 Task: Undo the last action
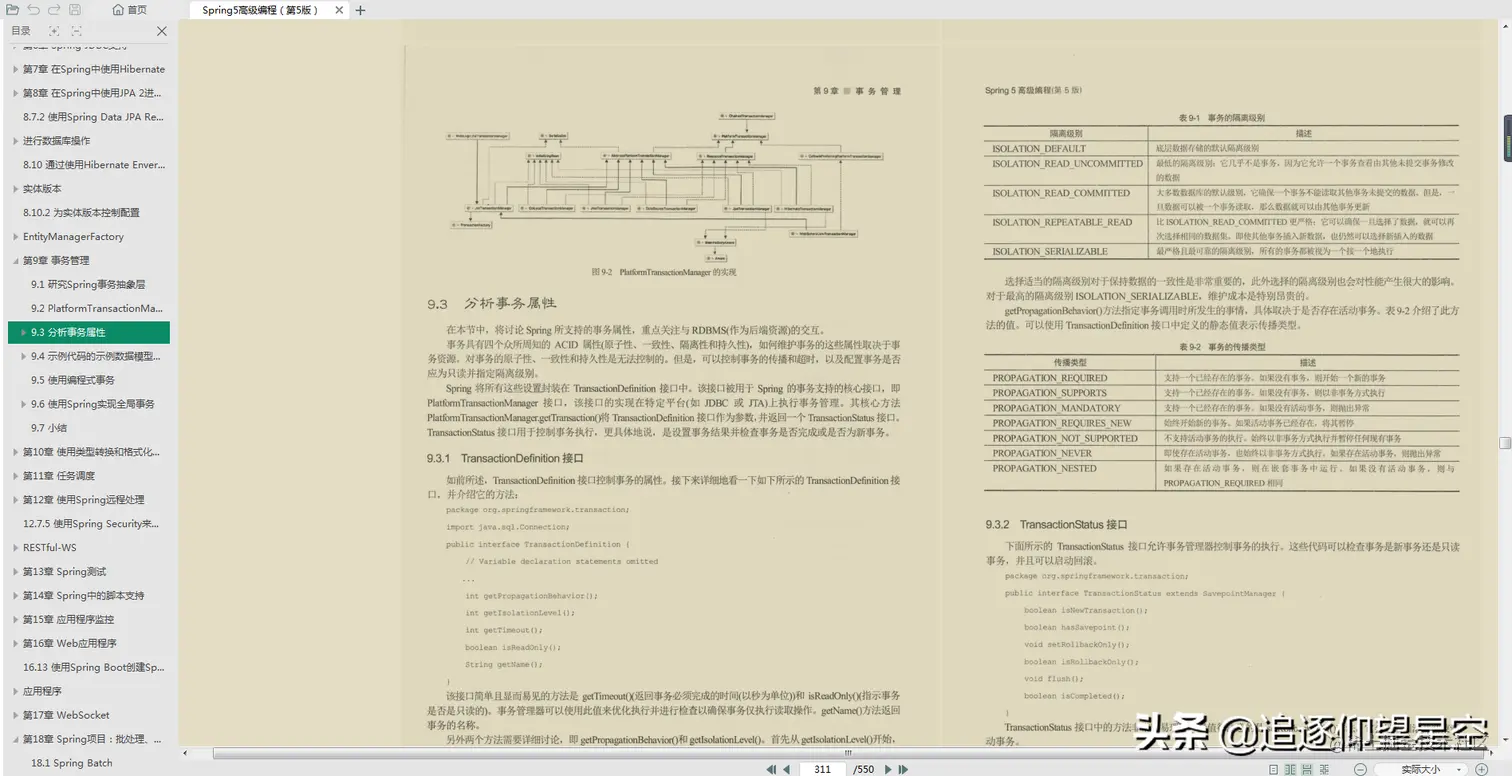(x=33, y=10)
